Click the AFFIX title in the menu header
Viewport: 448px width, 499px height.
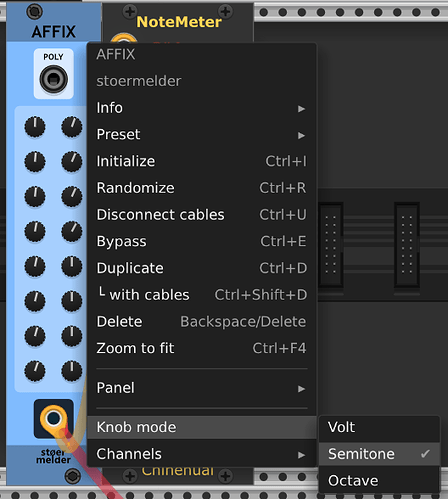(116, 54)
